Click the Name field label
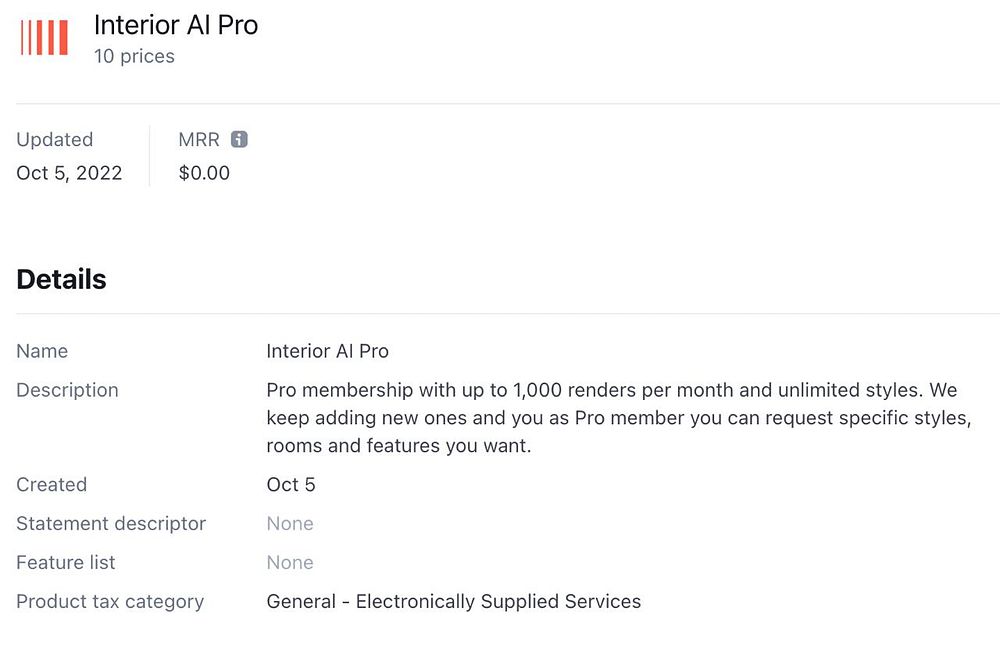 click(x=42, y=351)
